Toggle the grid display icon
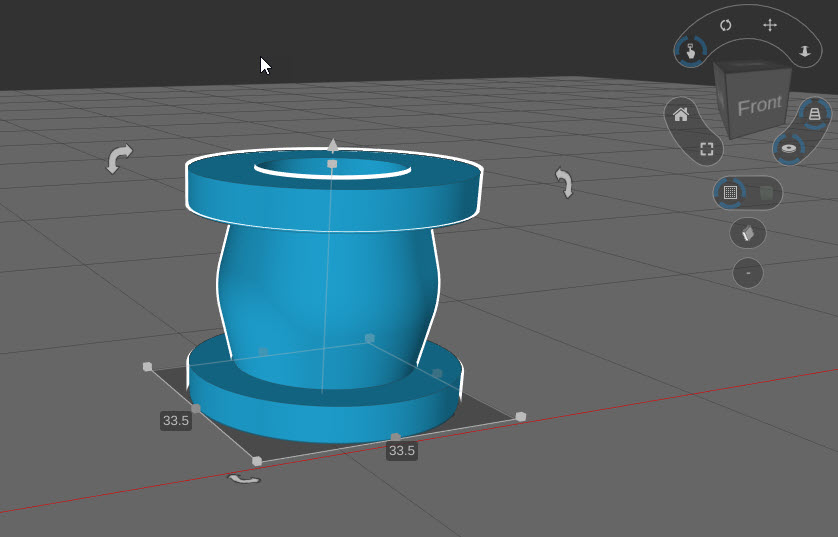The image size is (838, 537). coord(730,192)
